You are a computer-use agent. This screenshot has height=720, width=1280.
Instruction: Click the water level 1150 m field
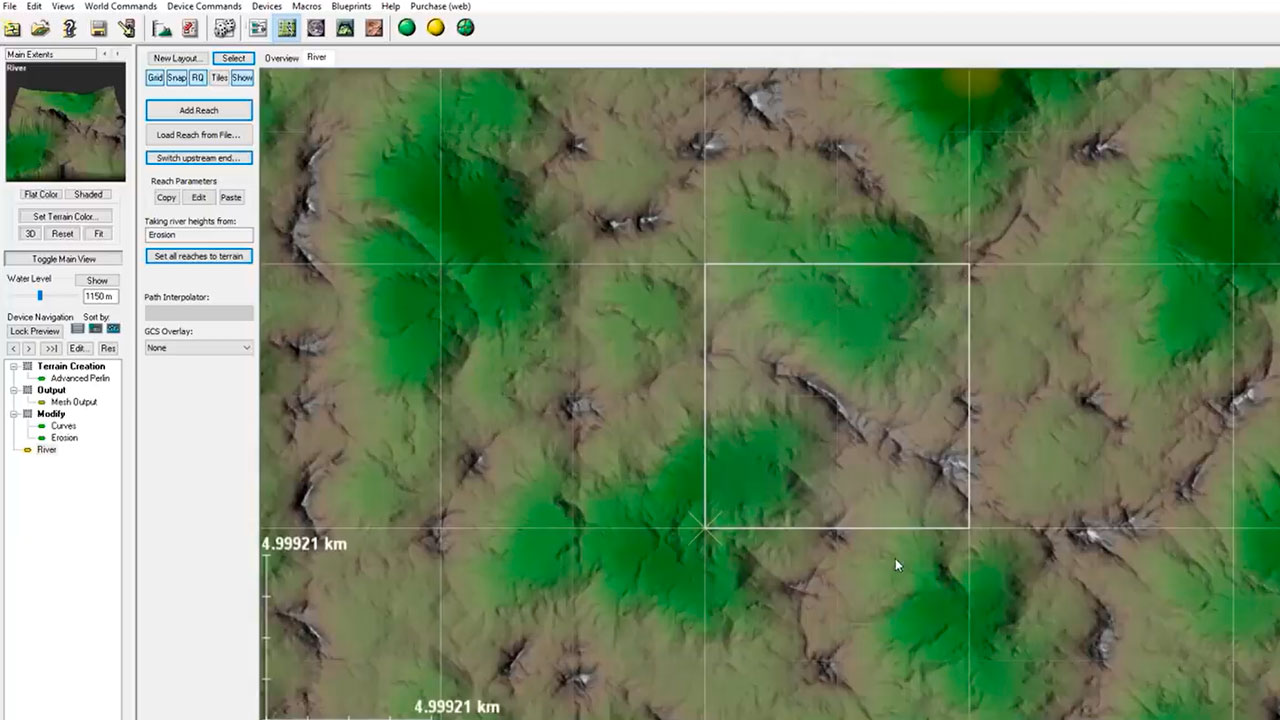tap(100, 297)
